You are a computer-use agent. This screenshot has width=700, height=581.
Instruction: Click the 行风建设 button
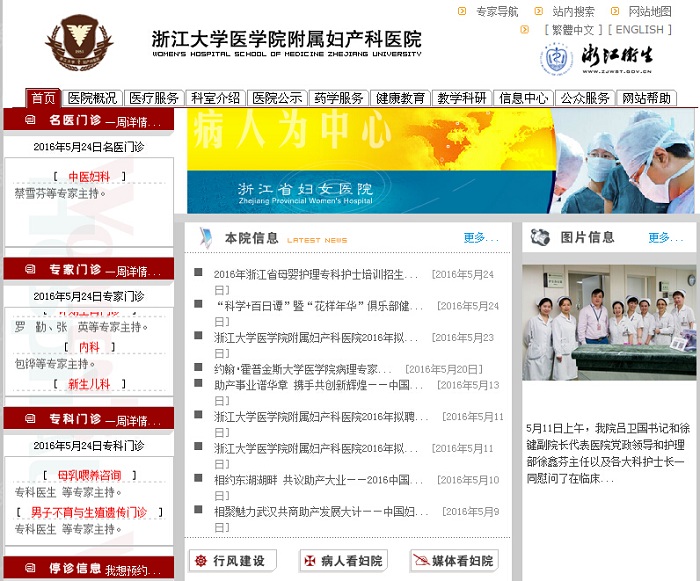233,560
